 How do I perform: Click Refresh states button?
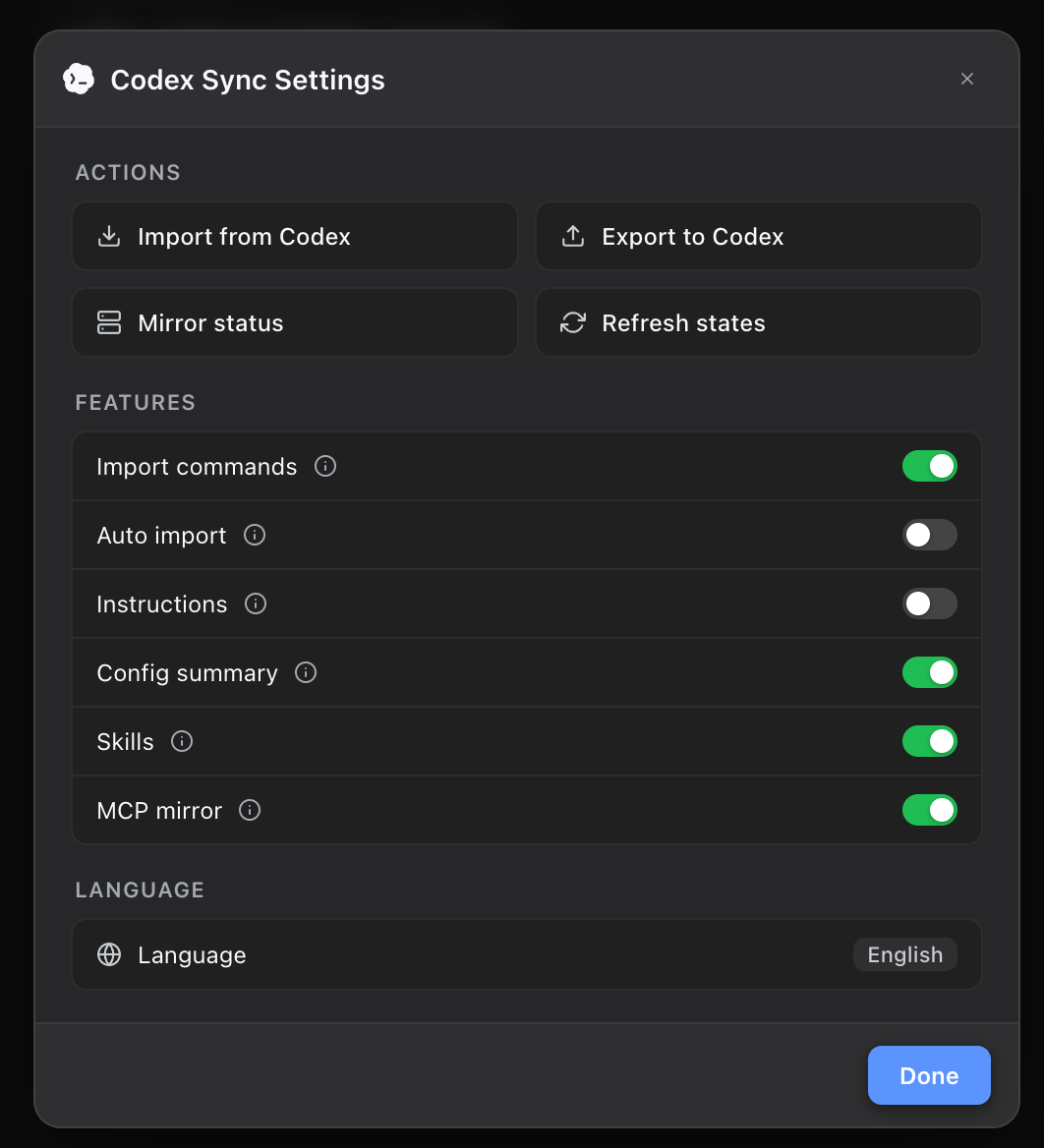[759, 322]
